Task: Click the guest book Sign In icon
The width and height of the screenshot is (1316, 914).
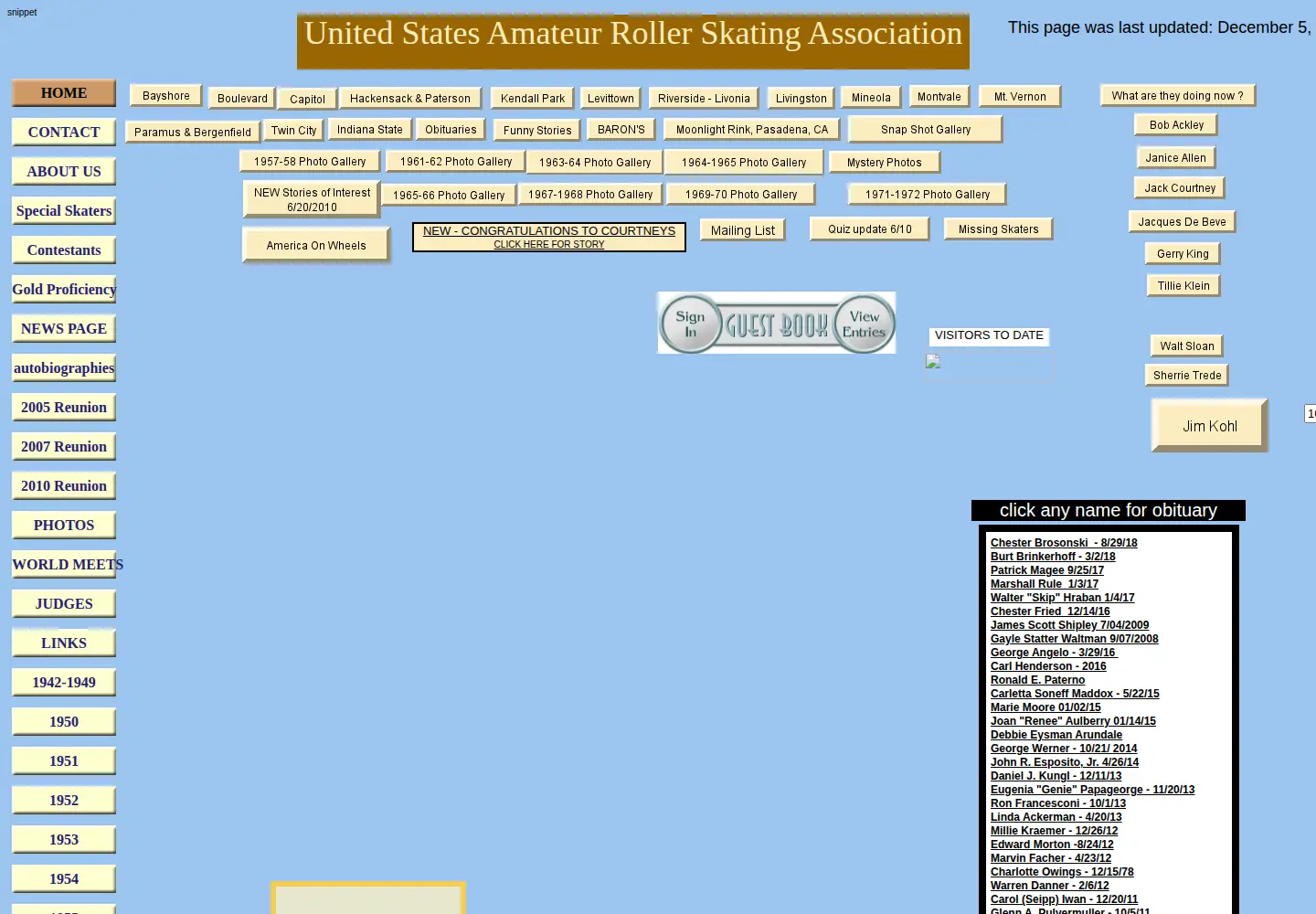Action: click(690, 324)
